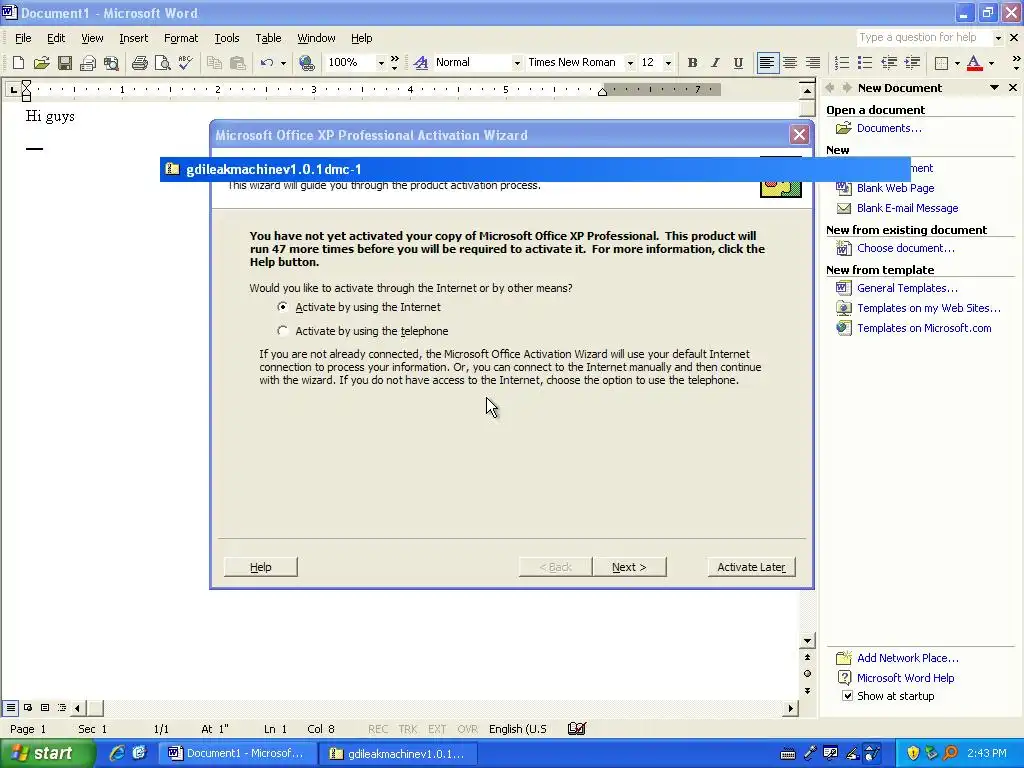Switch to Web Layout view icon

point(28,707)
